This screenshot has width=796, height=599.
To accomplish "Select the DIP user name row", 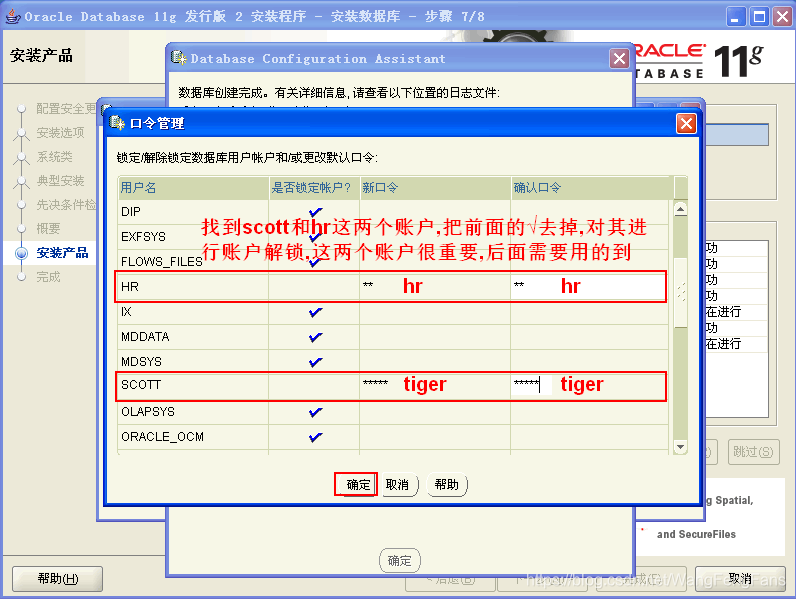I will (193, 212).
